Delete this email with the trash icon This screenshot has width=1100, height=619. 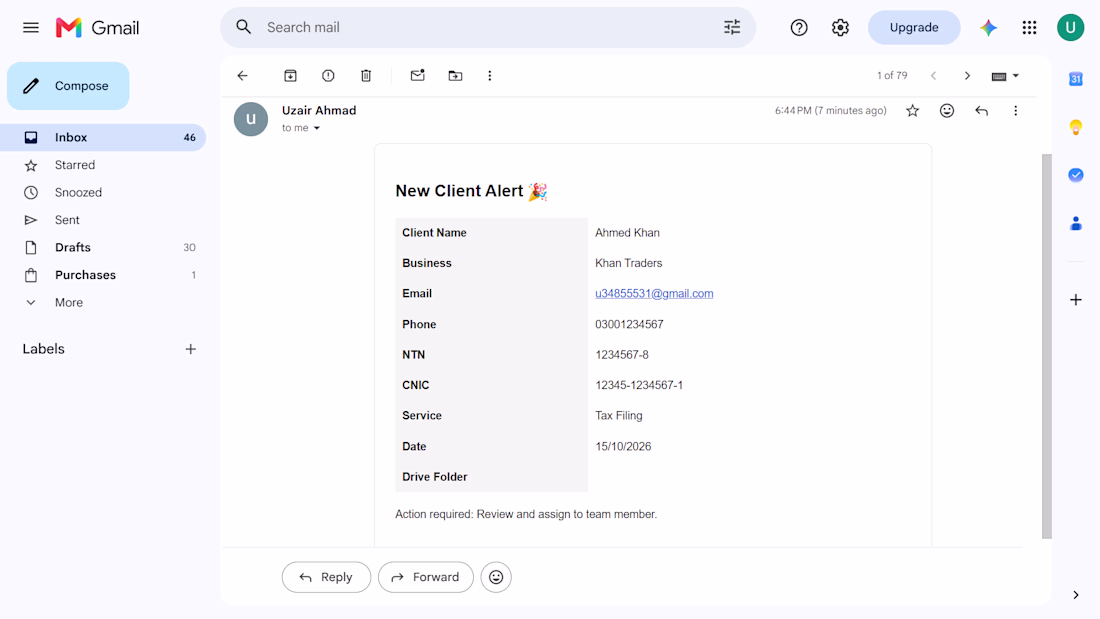coord(366,76)
